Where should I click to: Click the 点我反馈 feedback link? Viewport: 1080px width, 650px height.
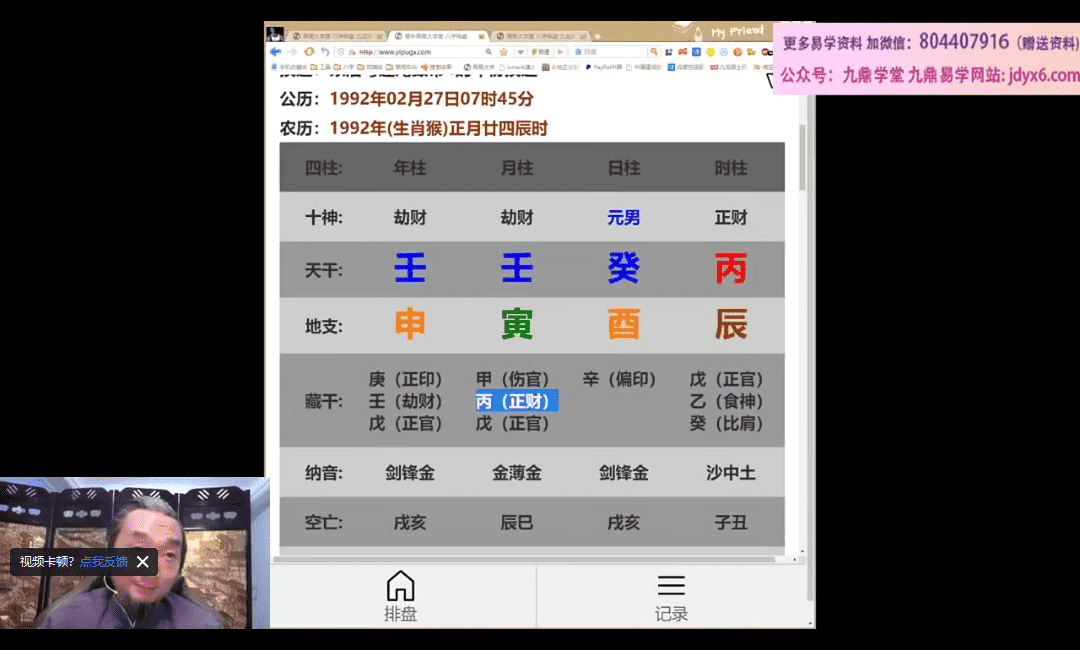tap(104, 562)
